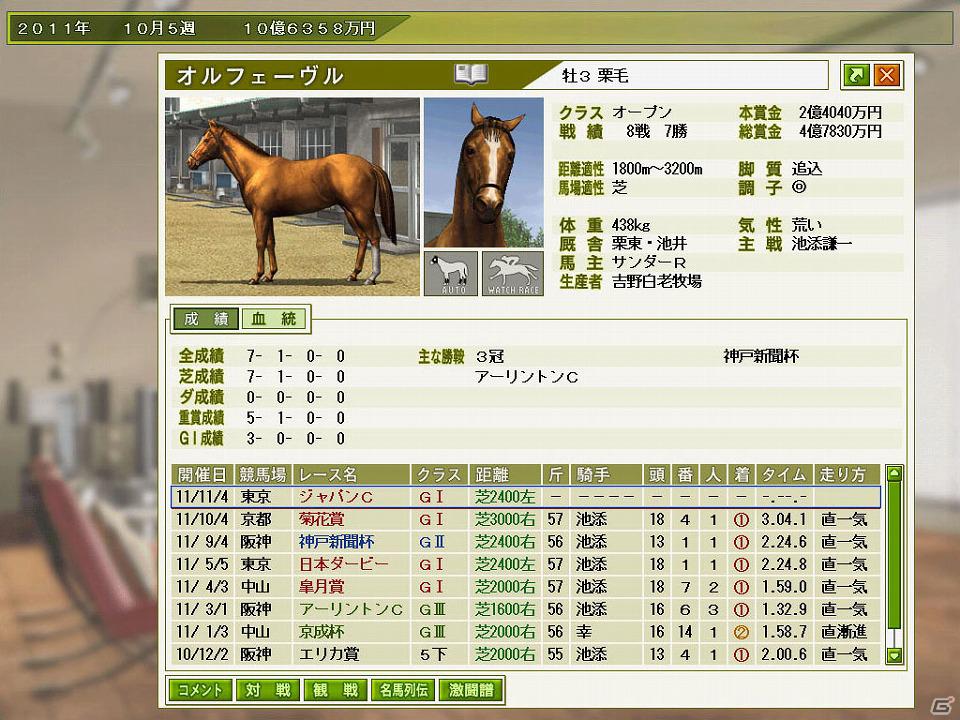The width and height of the screenshot is (960, 720).
Task: Select the ジャパンC race row
Action: point(525,497)
